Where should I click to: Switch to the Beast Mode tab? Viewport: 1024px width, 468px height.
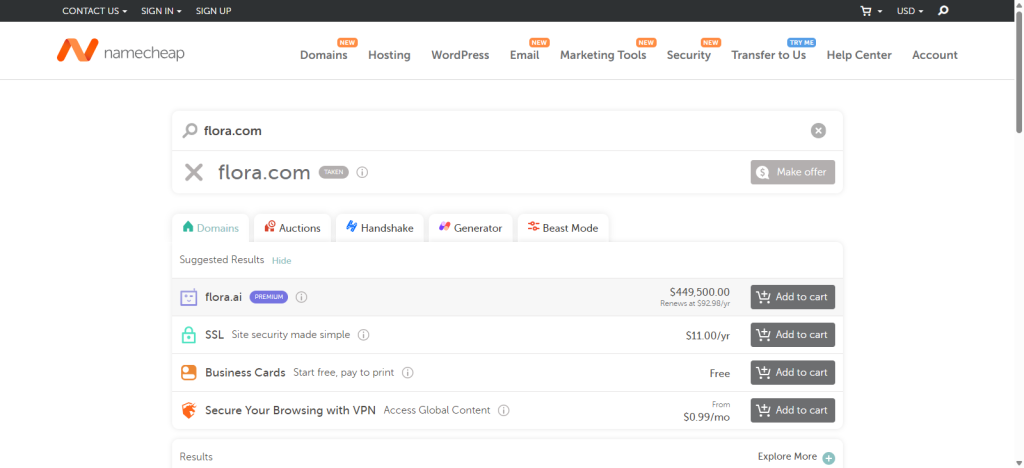[563, 228]
